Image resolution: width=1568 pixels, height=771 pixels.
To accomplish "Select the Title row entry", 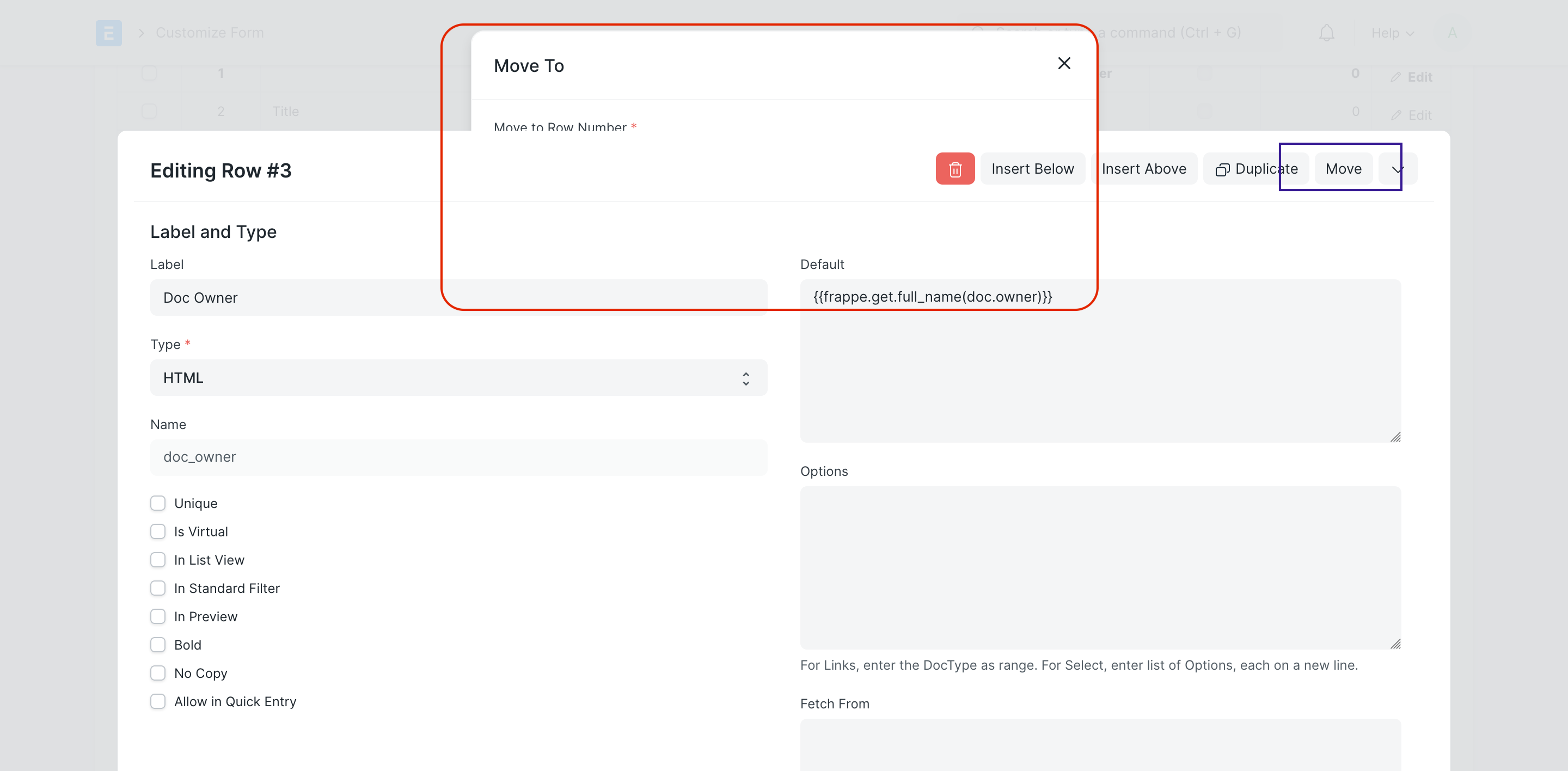I will tap(285, 112).
